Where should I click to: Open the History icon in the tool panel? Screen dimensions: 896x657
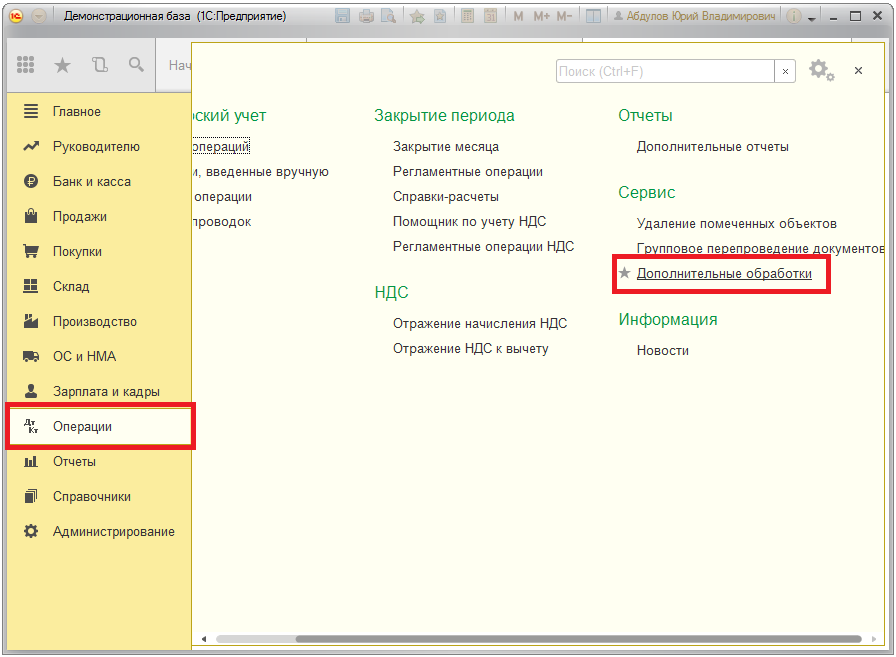[x=99, y=65]
